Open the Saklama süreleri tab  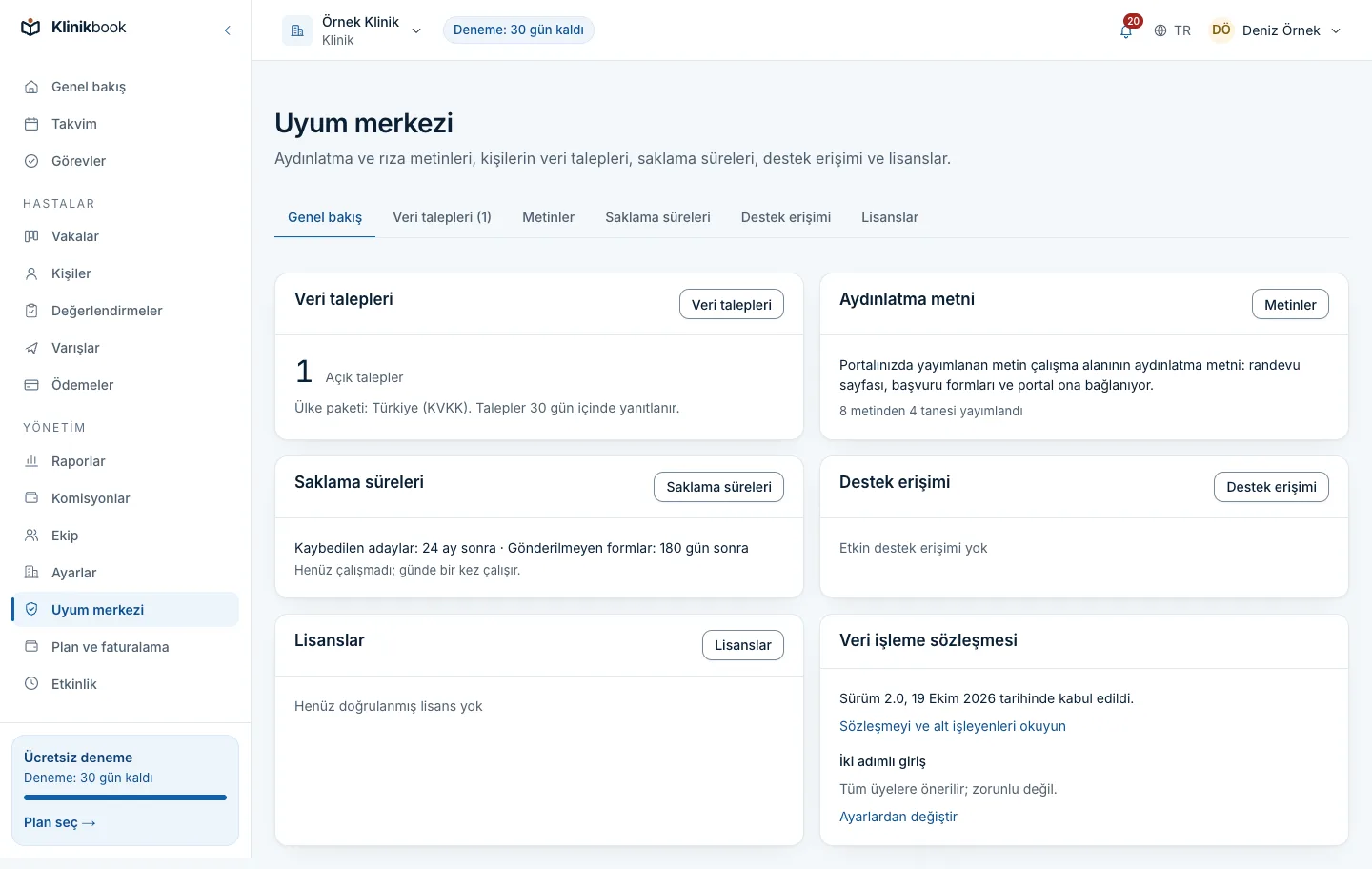(x=657, y=217)
